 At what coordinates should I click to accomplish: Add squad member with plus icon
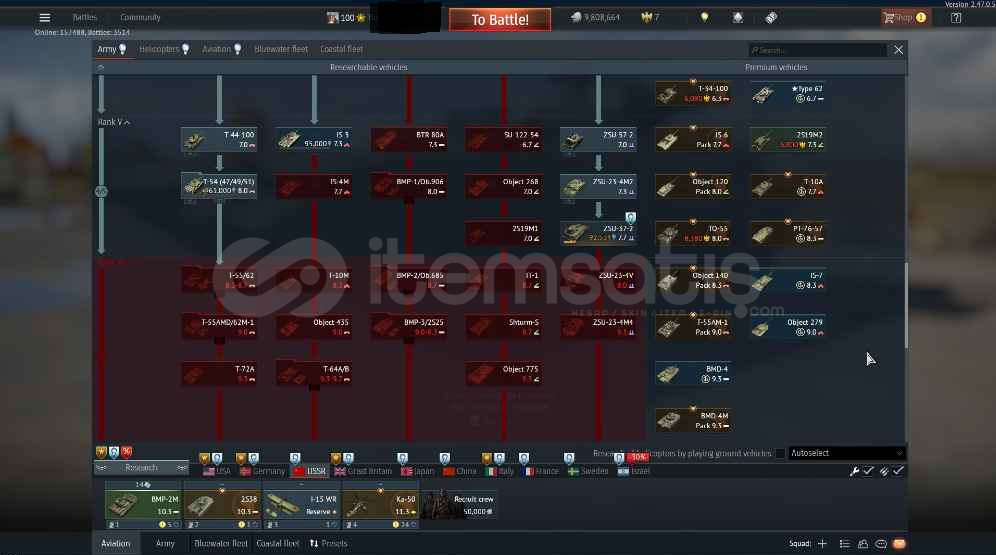pyautogui.click(x=823, y=544)
